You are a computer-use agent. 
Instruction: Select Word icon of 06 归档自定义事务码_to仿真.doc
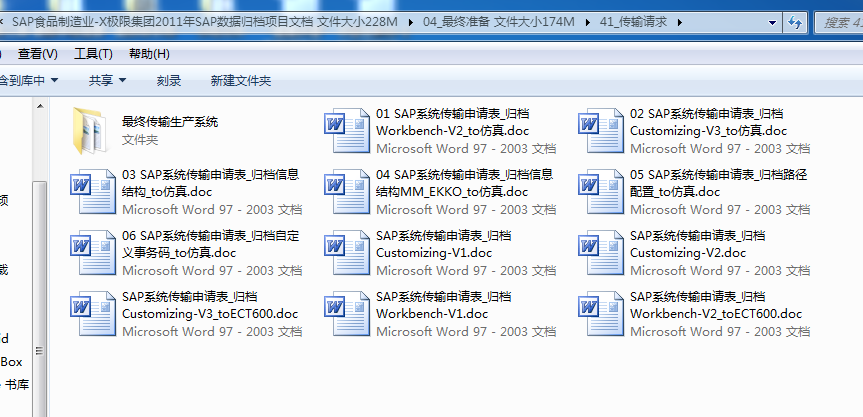coord(93,253)
